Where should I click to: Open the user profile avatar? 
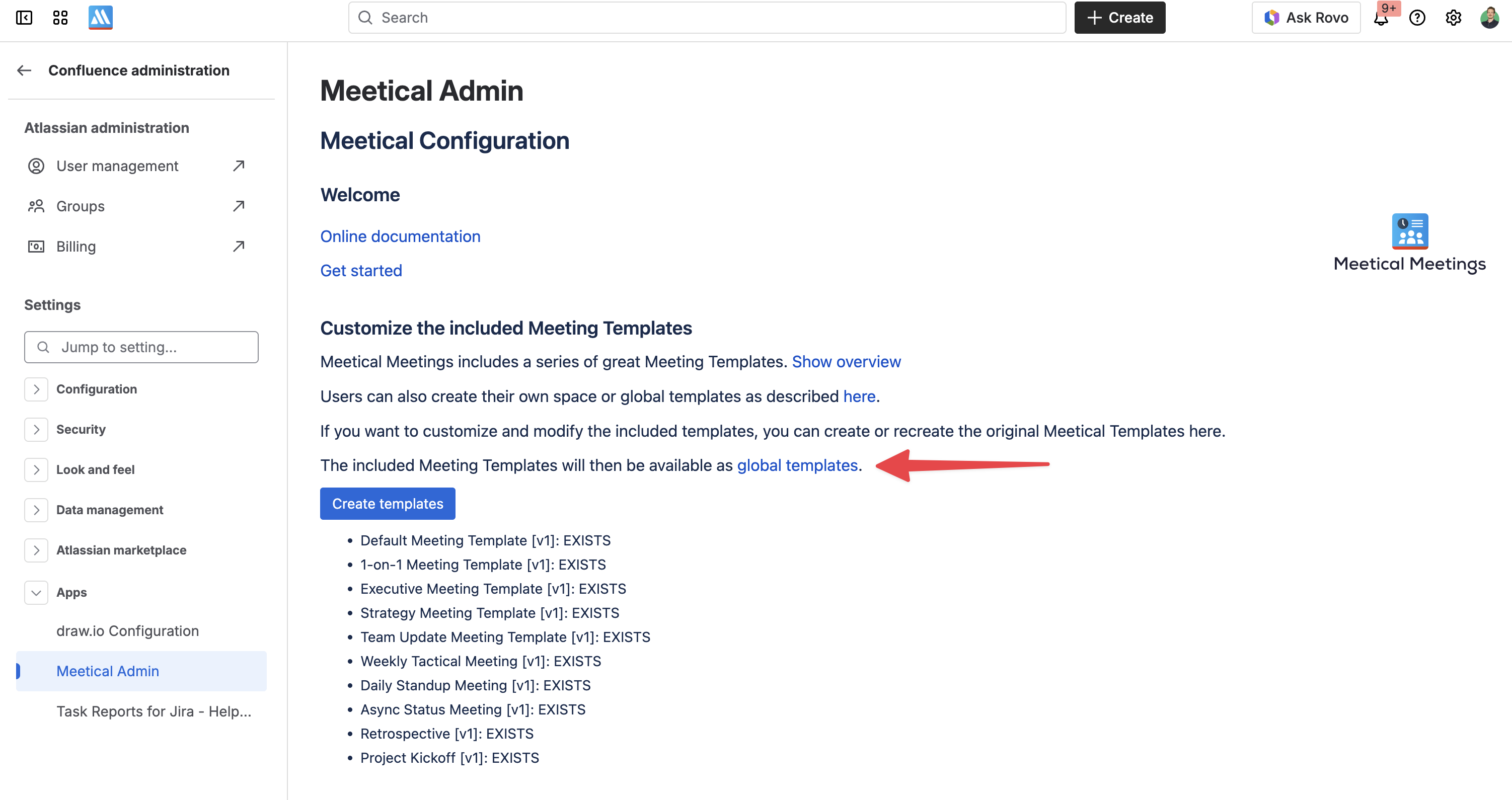pyautogui.click(x=1490, y=18)
